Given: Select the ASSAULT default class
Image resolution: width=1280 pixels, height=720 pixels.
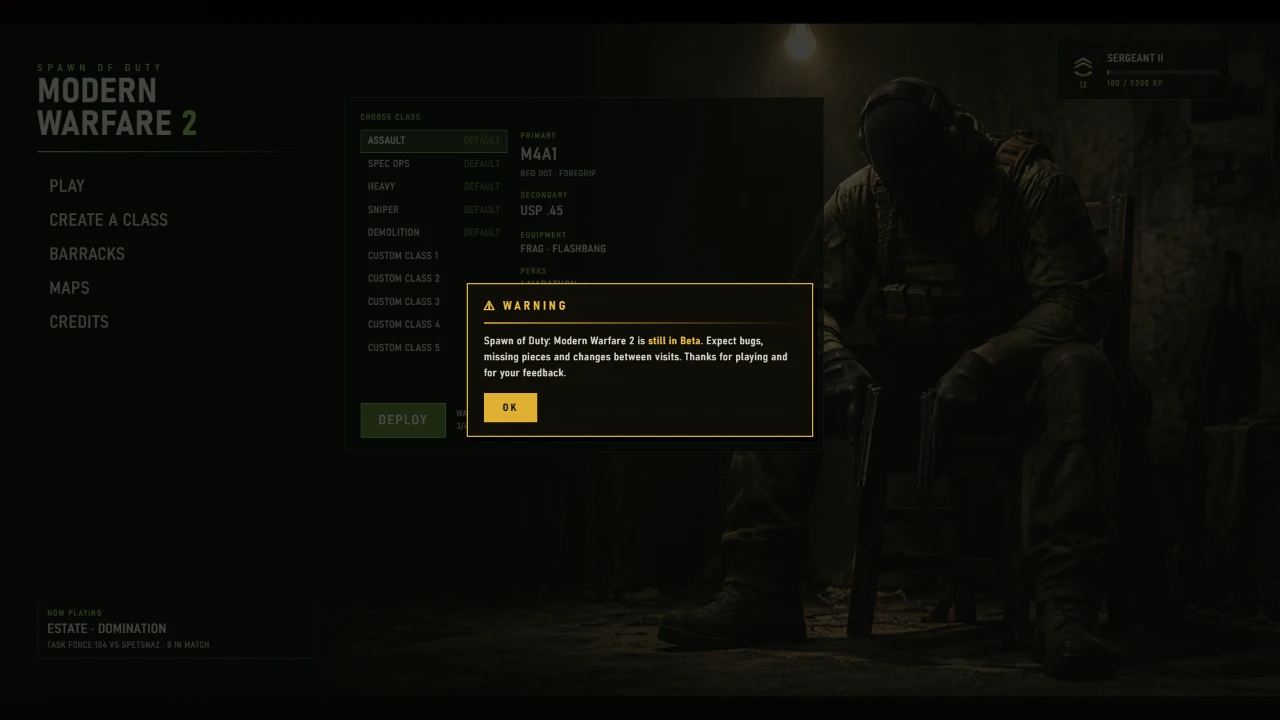Looking at the screenshot, I should tap(434, 140).
